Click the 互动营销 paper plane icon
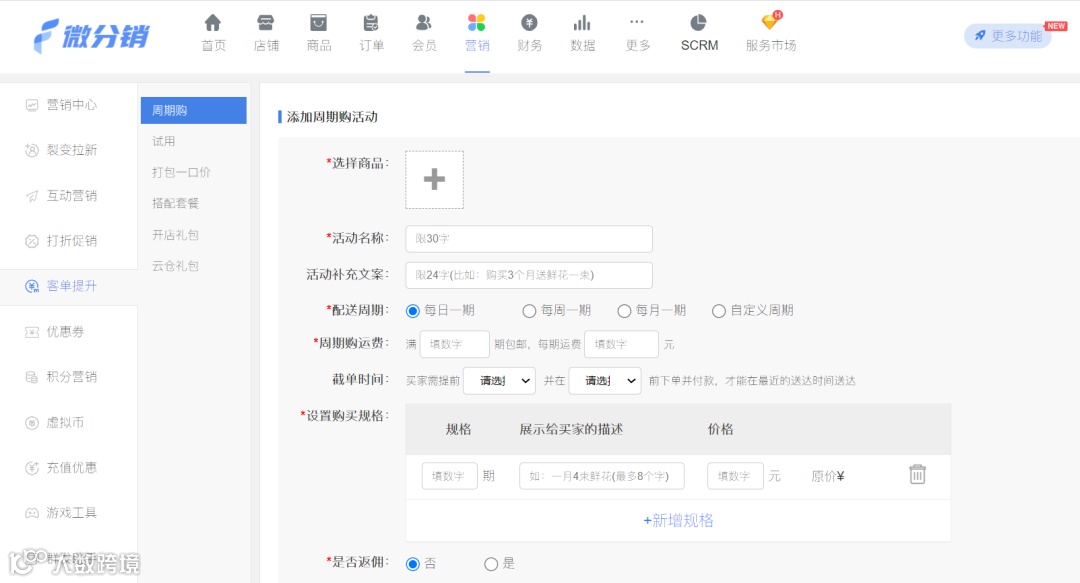1080x583 pixels. pos(32,196)
